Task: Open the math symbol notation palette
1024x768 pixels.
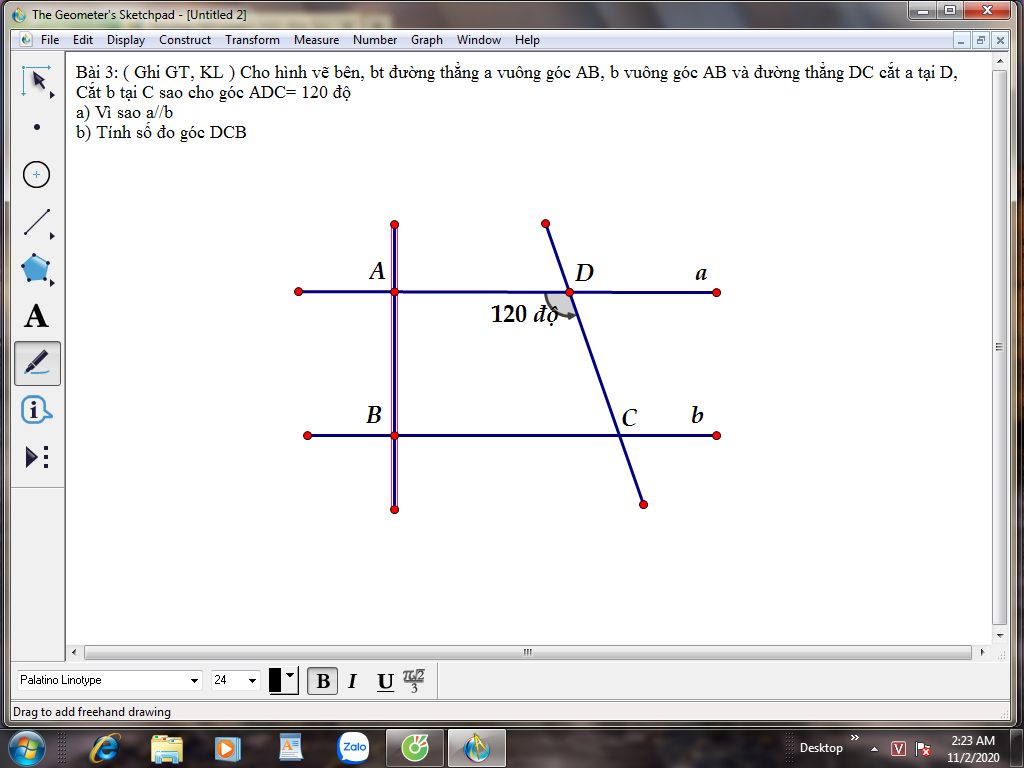Action: coord(413,680)
